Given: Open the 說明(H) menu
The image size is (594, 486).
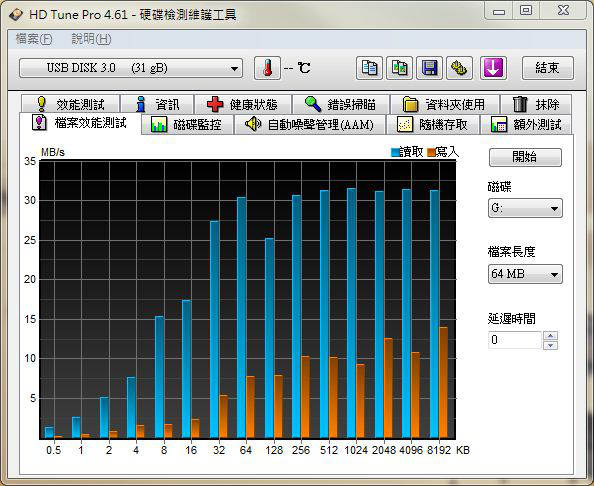Looking at the screenshot, I should tap(91, 39).
